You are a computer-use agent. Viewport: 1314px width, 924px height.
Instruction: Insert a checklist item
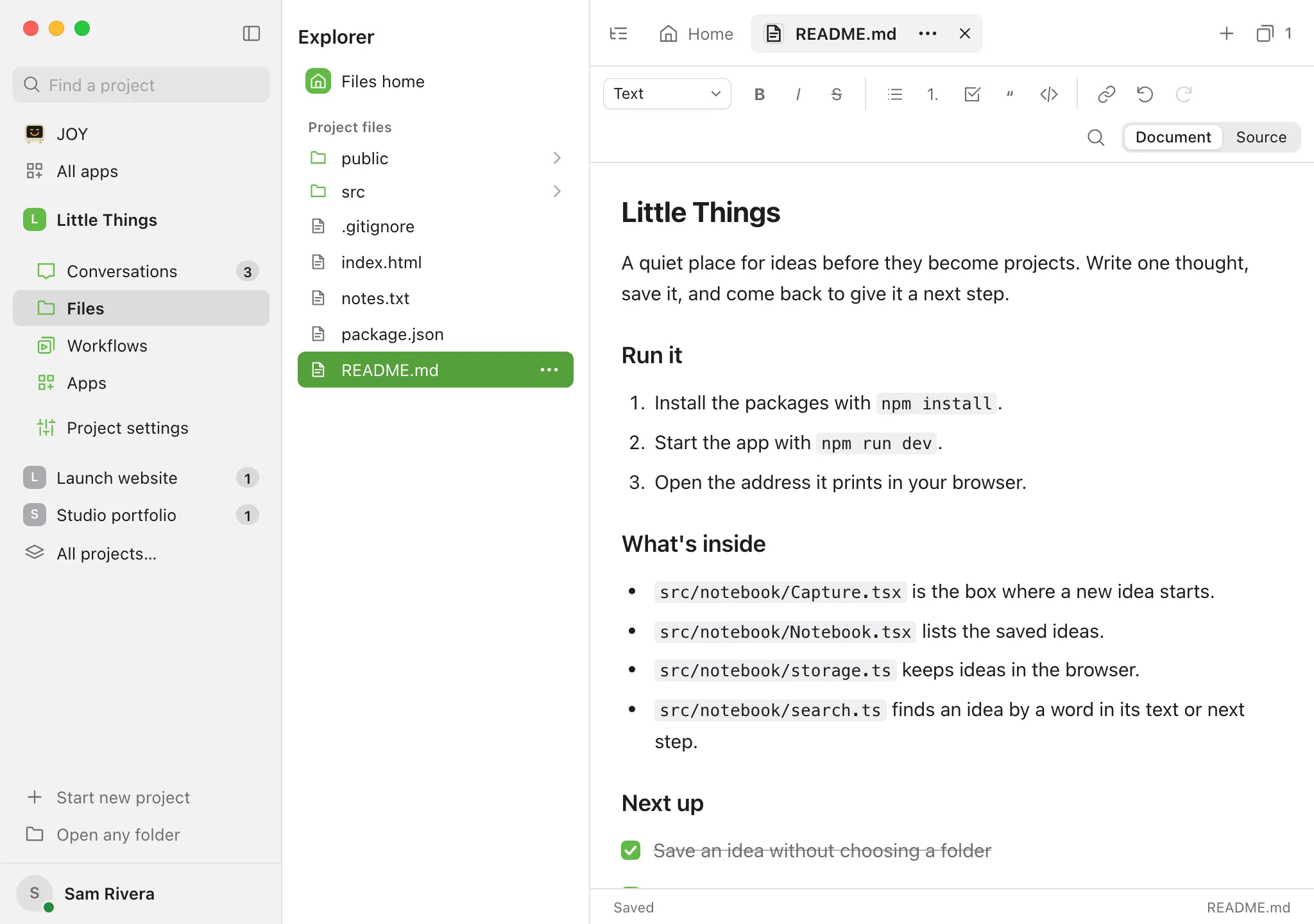[x=972, y=94]
